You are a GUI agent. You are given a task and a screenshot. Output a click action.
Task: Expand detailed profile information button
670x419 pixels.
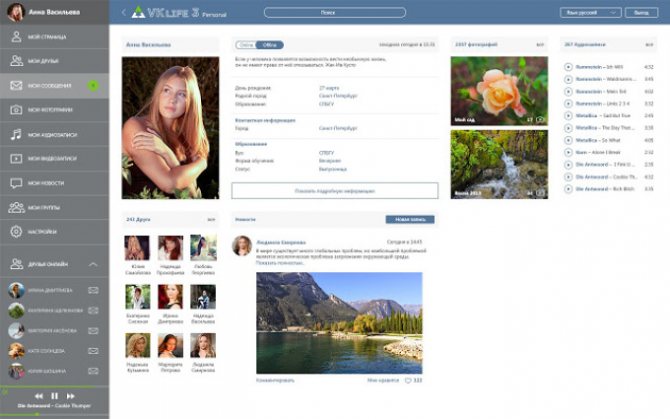click(x=335, y=191)
